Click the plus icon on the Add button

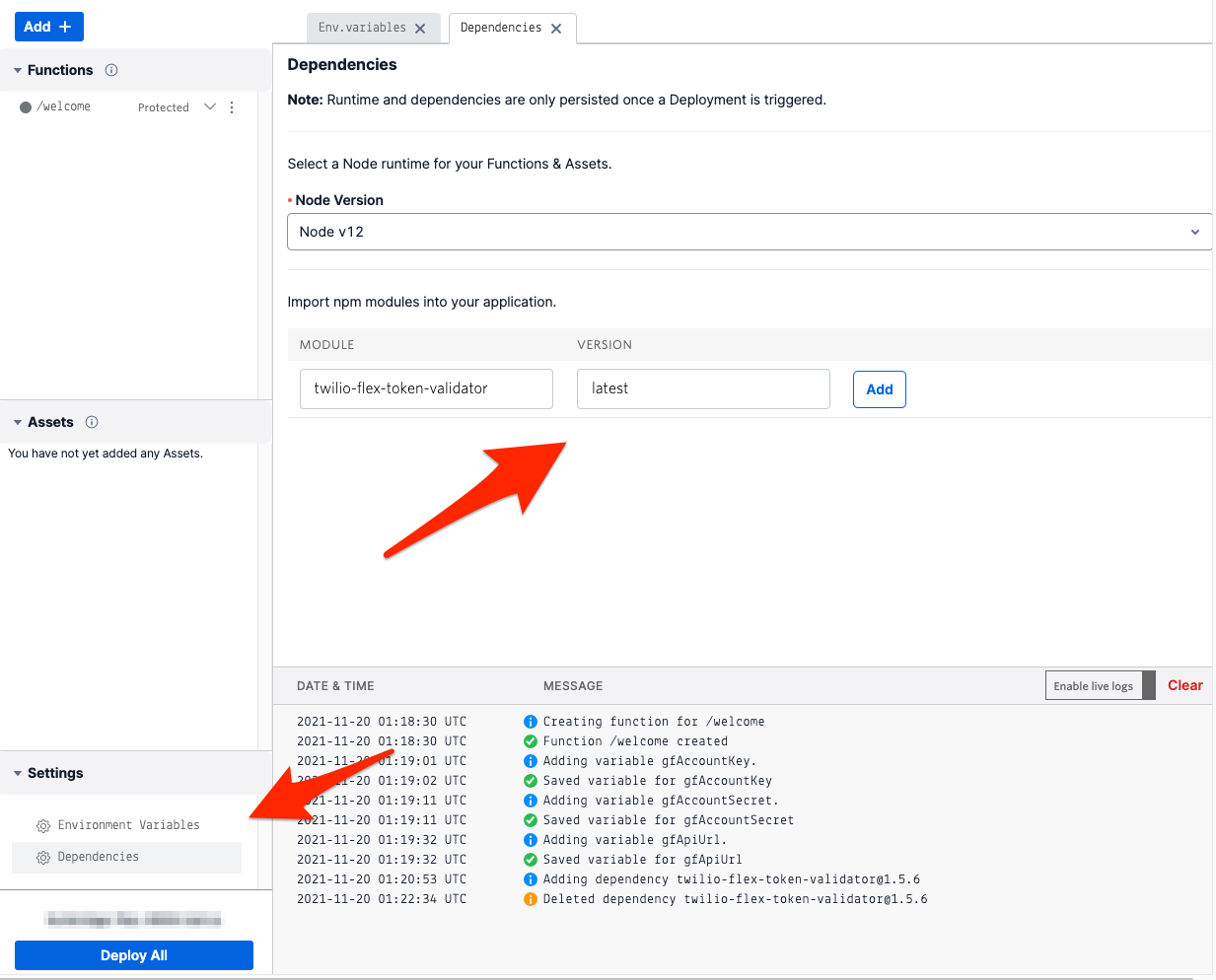point(65,27)
